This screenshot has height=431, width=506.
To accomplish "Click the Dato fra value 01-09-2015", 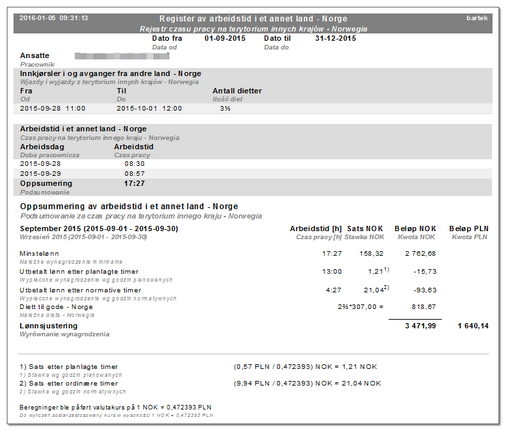I will [225, 38].
